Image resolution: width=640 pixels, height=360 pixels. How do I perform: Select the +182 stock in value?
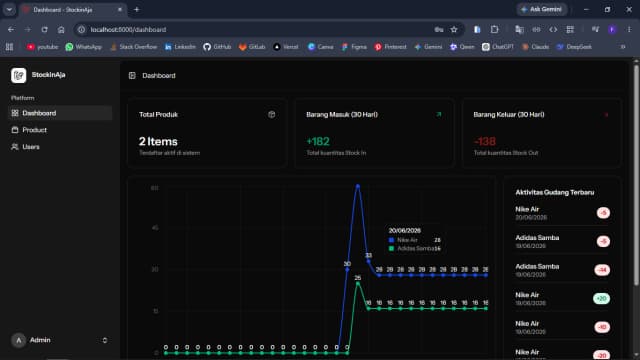[x=318, y=141]
